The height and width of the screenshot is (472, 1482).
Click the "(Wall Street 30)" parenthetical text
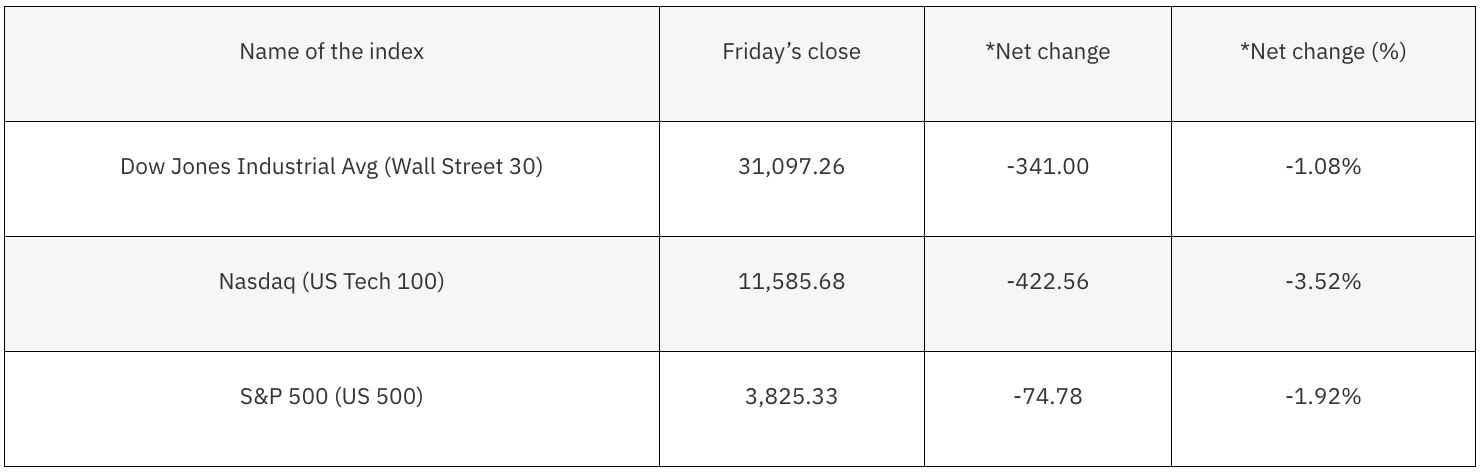tap(464, 166)
